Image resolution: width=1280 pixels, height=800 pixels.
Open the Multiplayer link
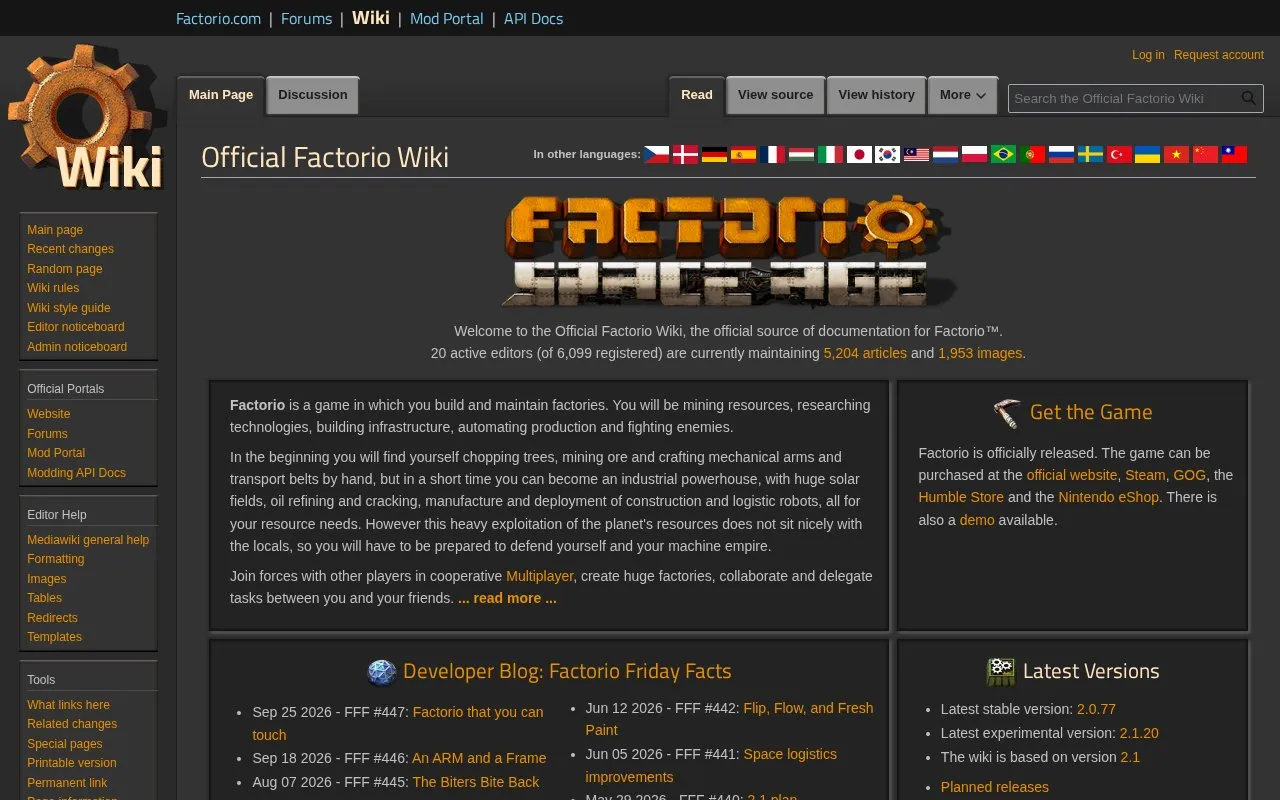point(540,576)
